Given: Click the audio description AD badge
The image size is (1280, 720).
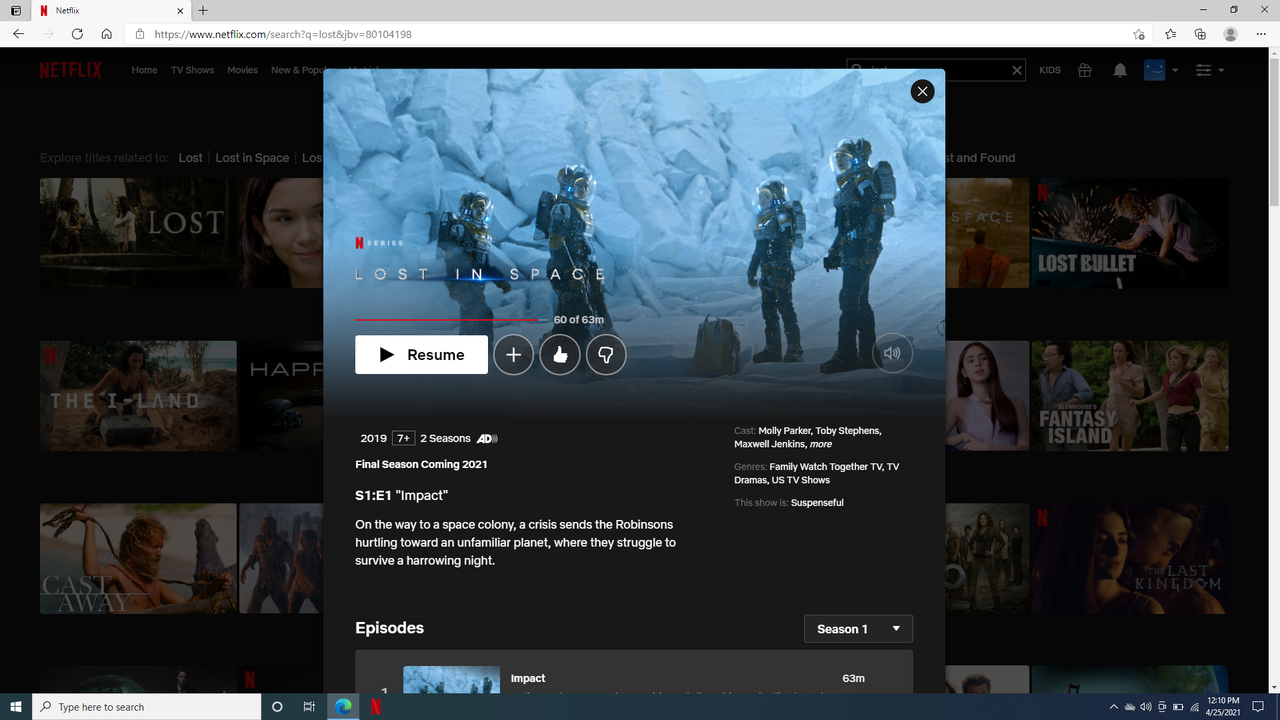Looking at the screenshot, I should point(487,439).
